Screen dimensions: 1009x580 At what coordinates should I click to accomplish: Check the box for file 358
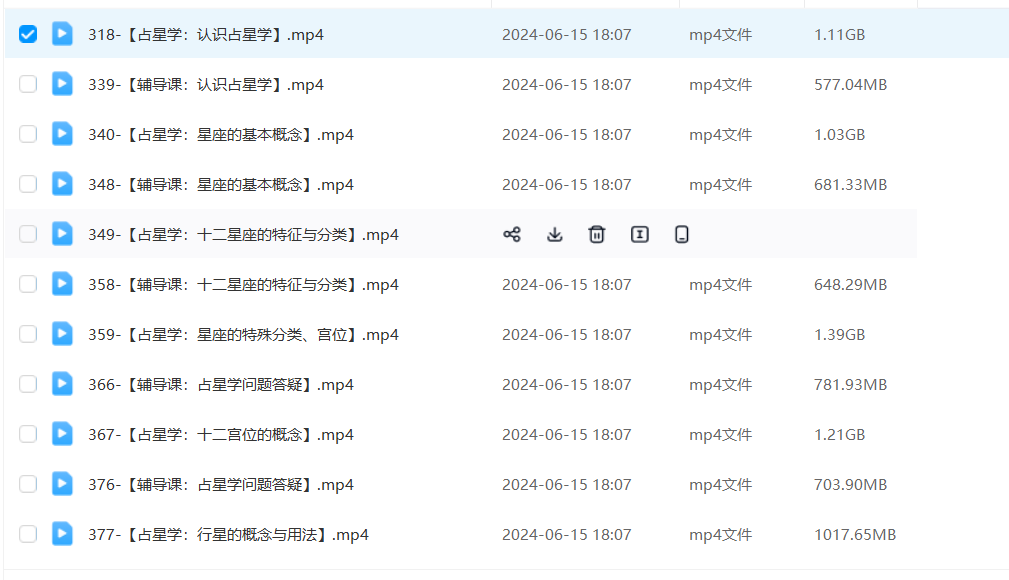click(x=28, y=284)
